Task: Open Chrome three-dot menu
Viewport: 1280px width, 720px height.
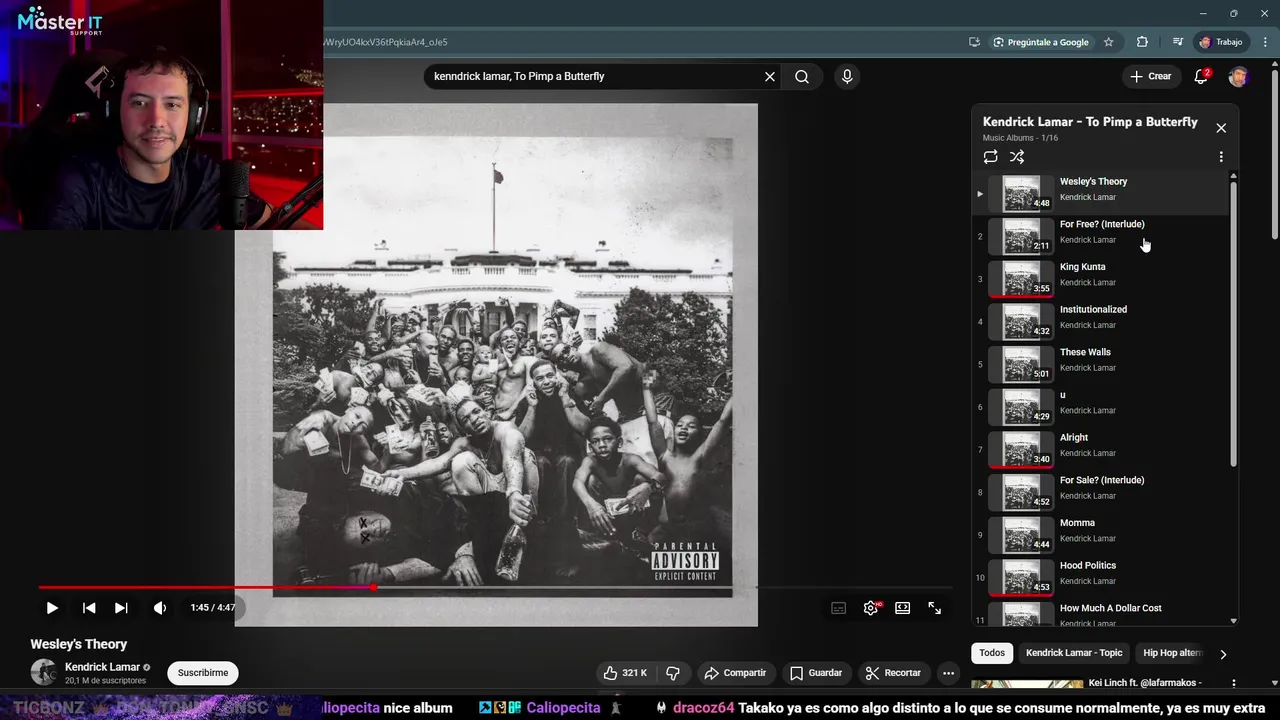Action: 1265,42
